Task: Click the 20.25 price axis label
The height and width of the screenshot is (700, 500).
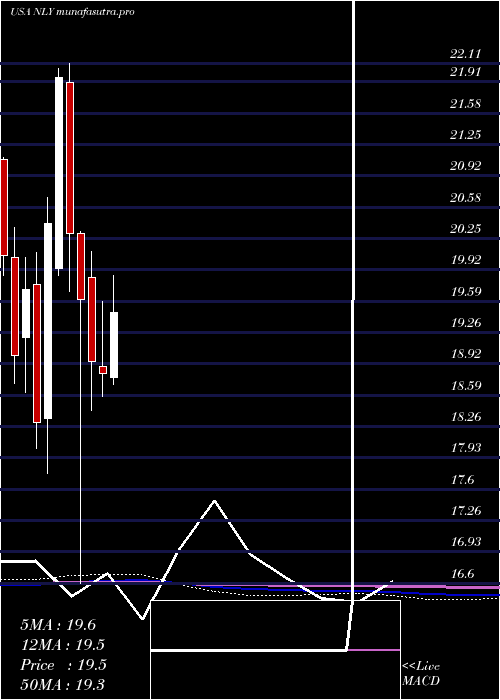Action: point(466,229)
